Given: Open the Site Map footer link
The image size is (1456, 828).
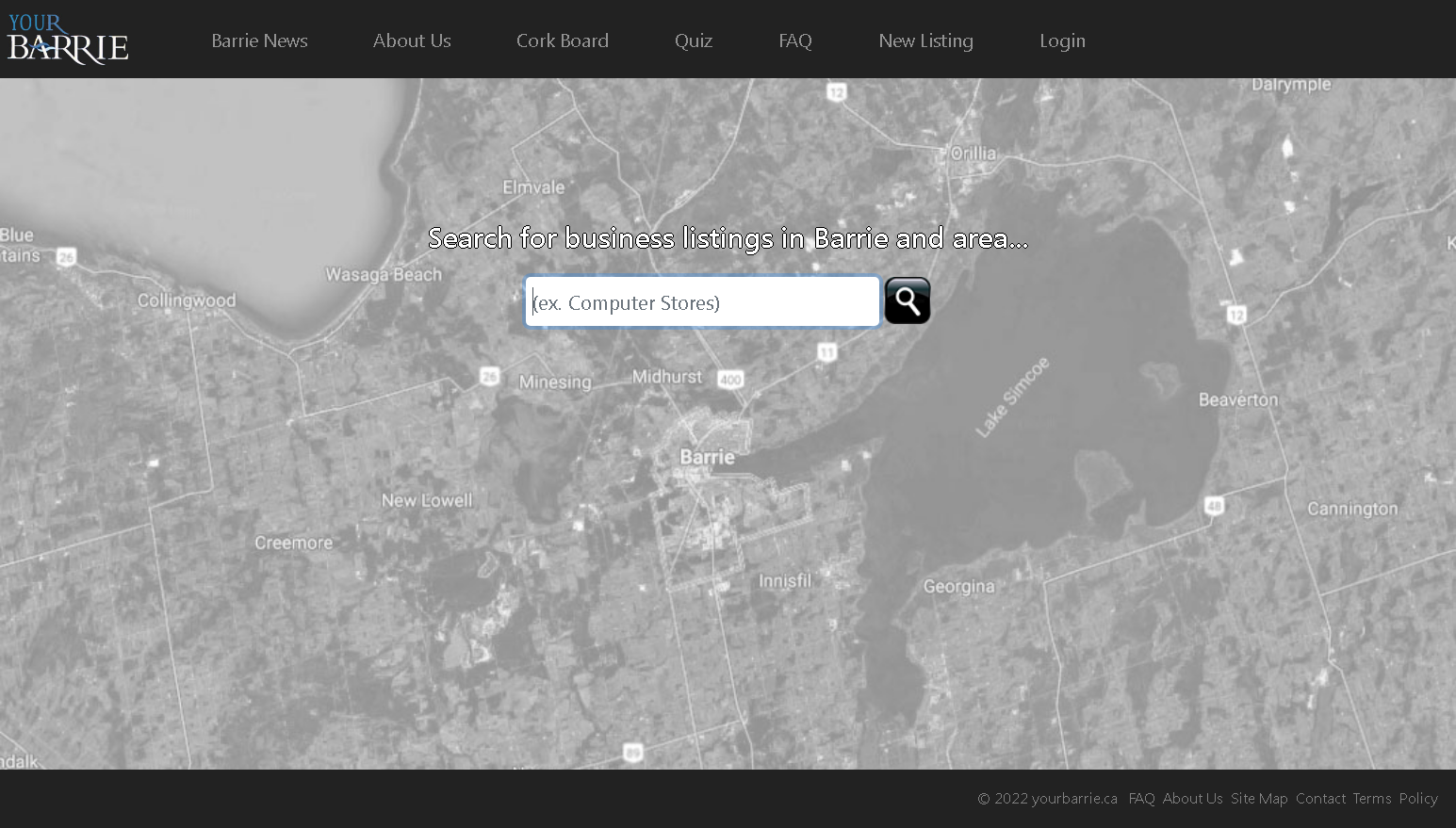Looking at the screenshot, I should click(1258, 798).
